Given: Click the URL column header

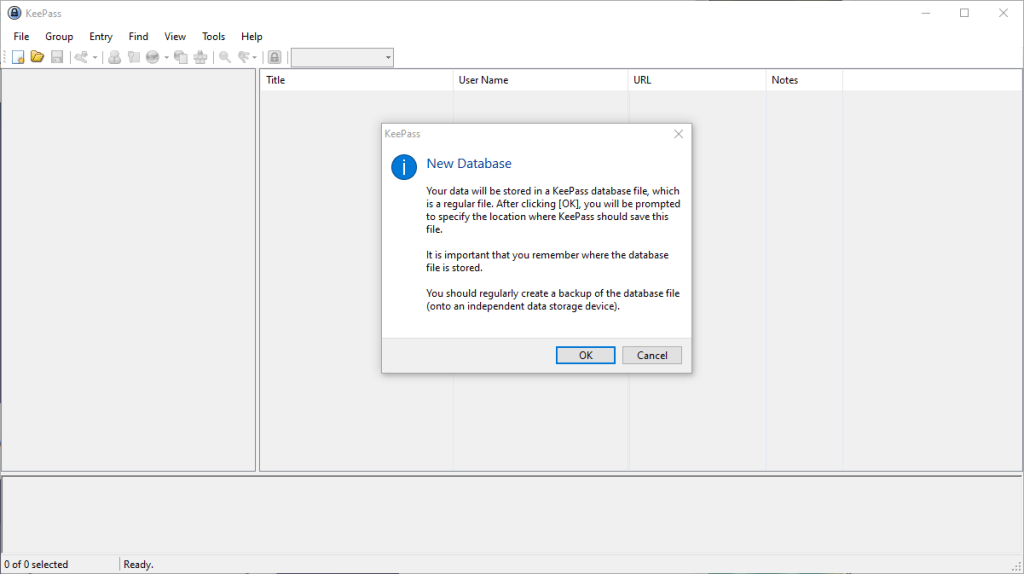Looking at the screenshot, I should 697,80.
